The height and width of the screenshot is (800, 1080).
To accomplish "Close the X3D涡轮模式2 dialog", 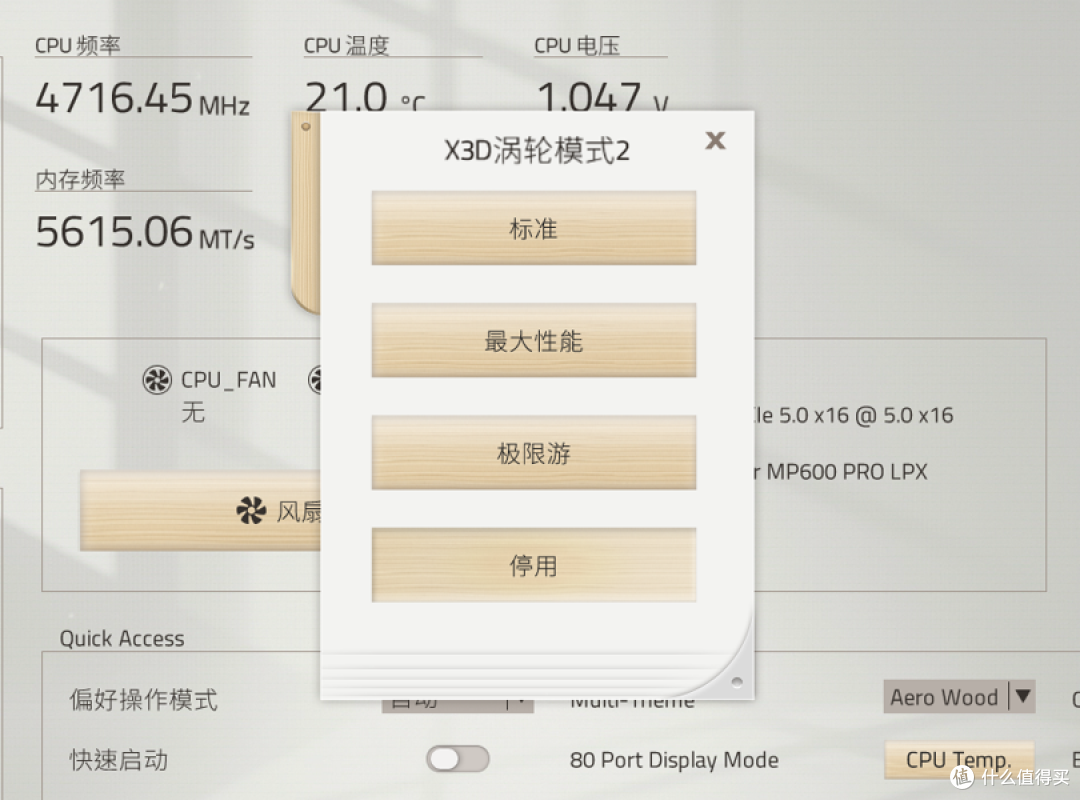I will tap(715, 141).
